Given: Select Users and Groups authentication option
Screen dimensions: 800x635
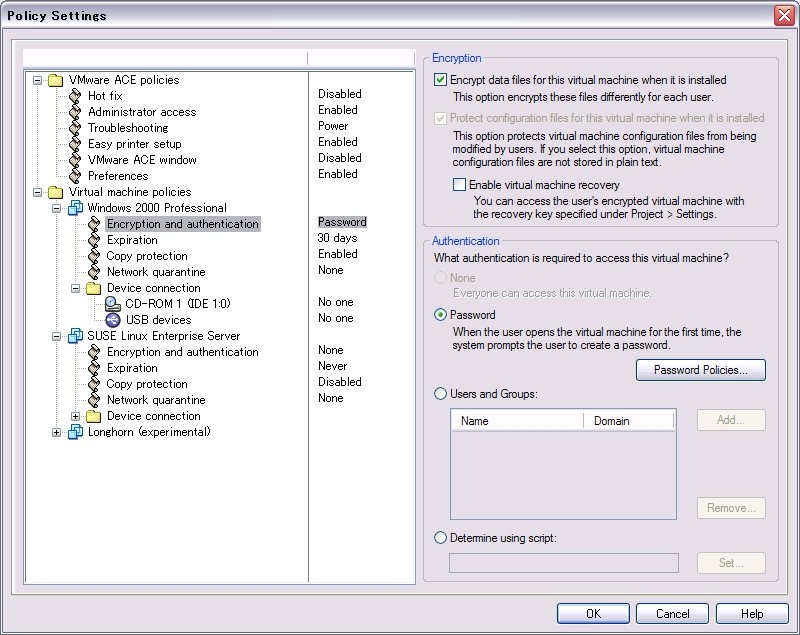Looking at the screenshot, I should pos(440,394).
